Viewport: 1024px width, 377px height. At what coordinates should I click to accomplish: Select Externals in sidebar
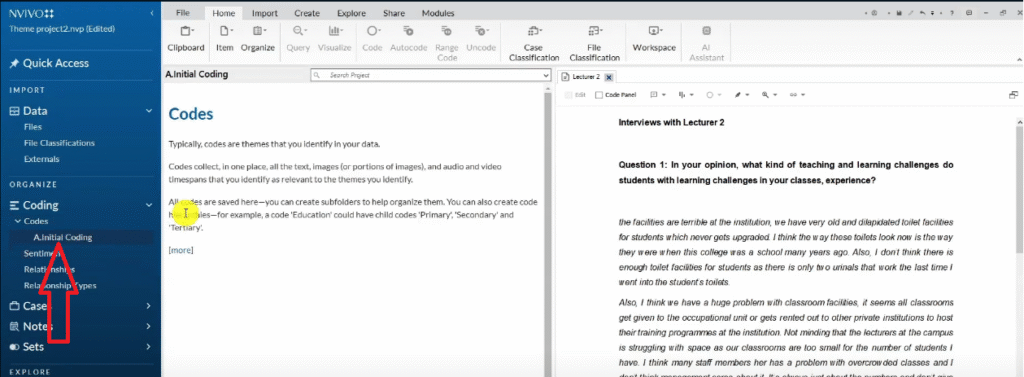pos(41,159)
